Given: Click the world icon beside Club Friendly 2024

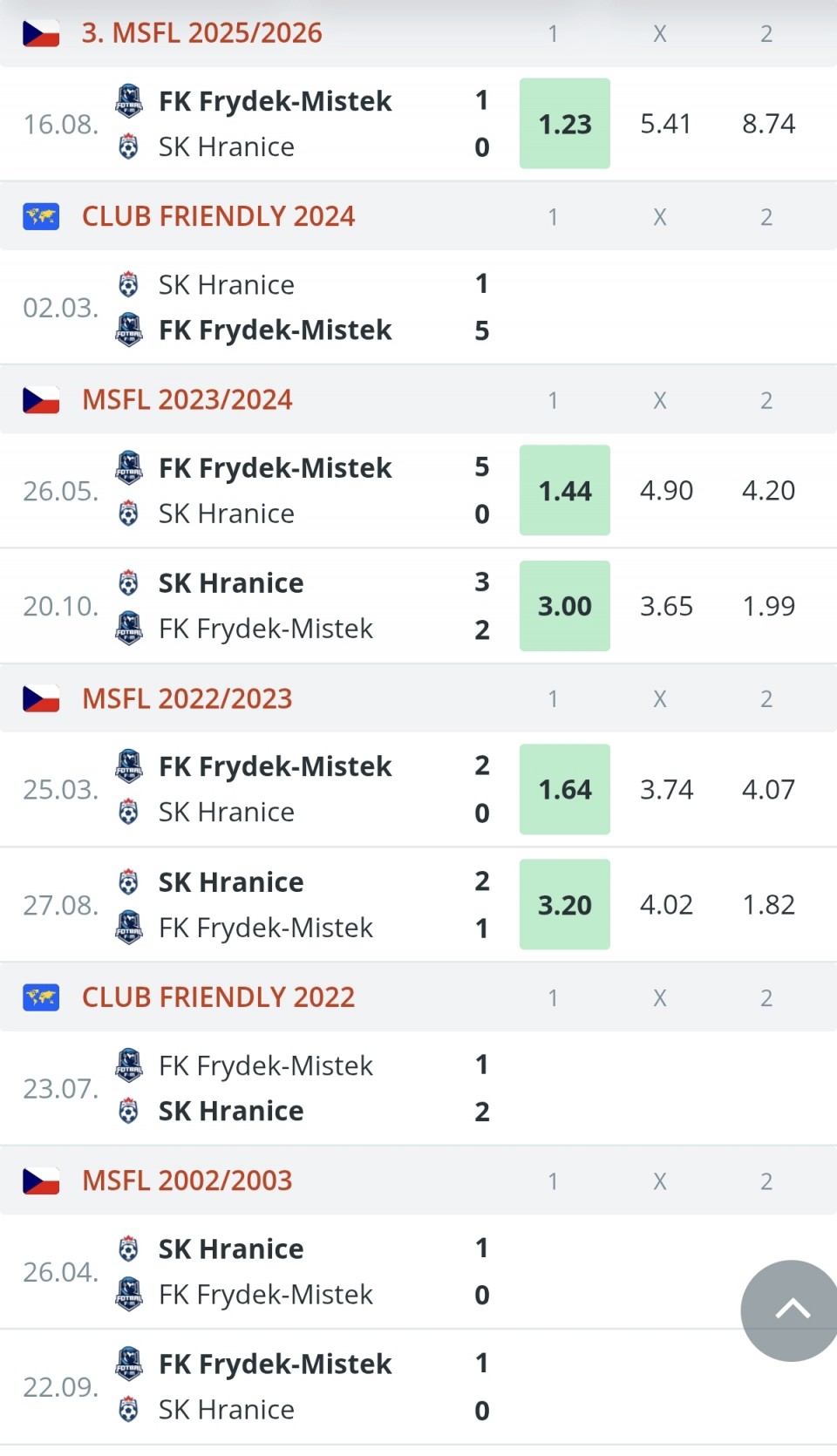Looking at the screenshot, I should pyautogui.click(x=41, y=216).
